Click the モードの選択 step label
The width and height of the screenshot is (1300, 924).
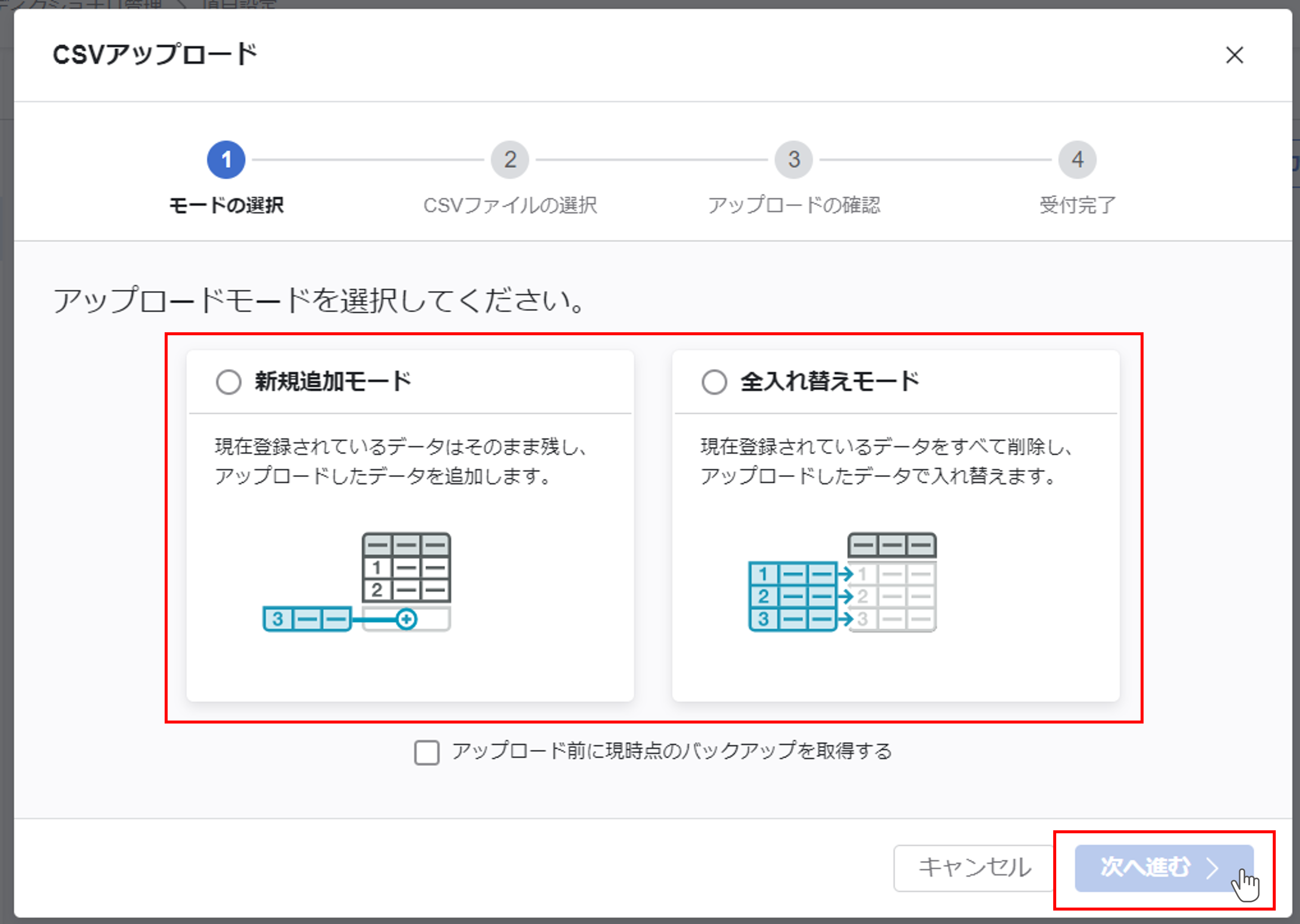coord(226,206)
